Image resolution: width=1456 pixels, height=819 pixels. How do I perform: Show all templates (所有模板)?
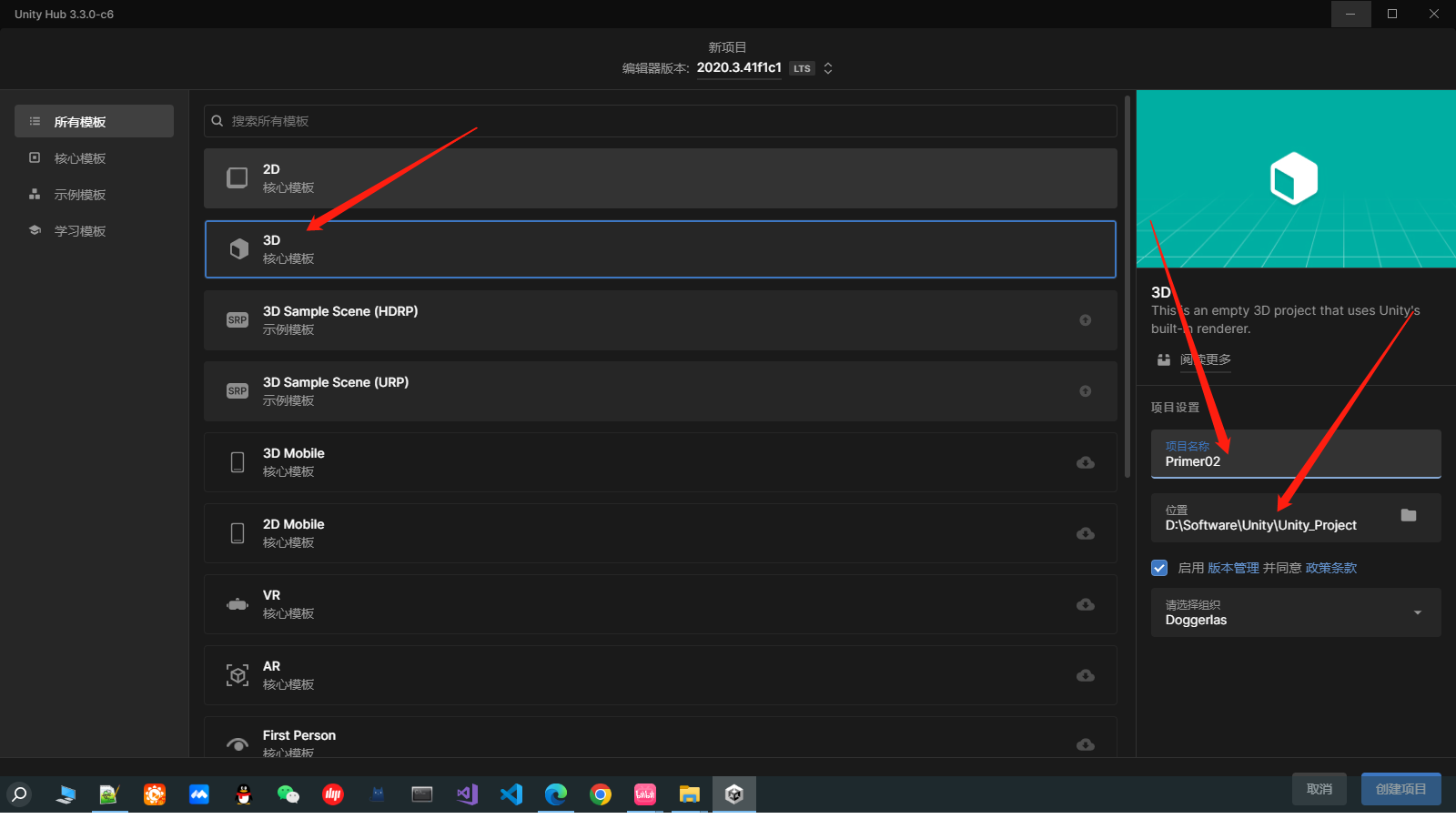[95, 121]
